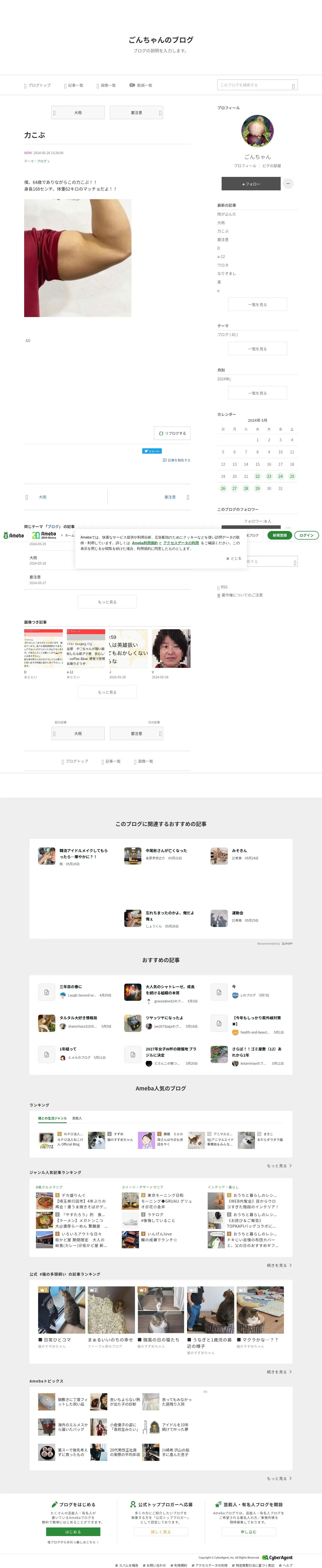The image size is (322, 1568).
Task: Open the profile avatar image of ごんちゃん
Action: (258, 132)
